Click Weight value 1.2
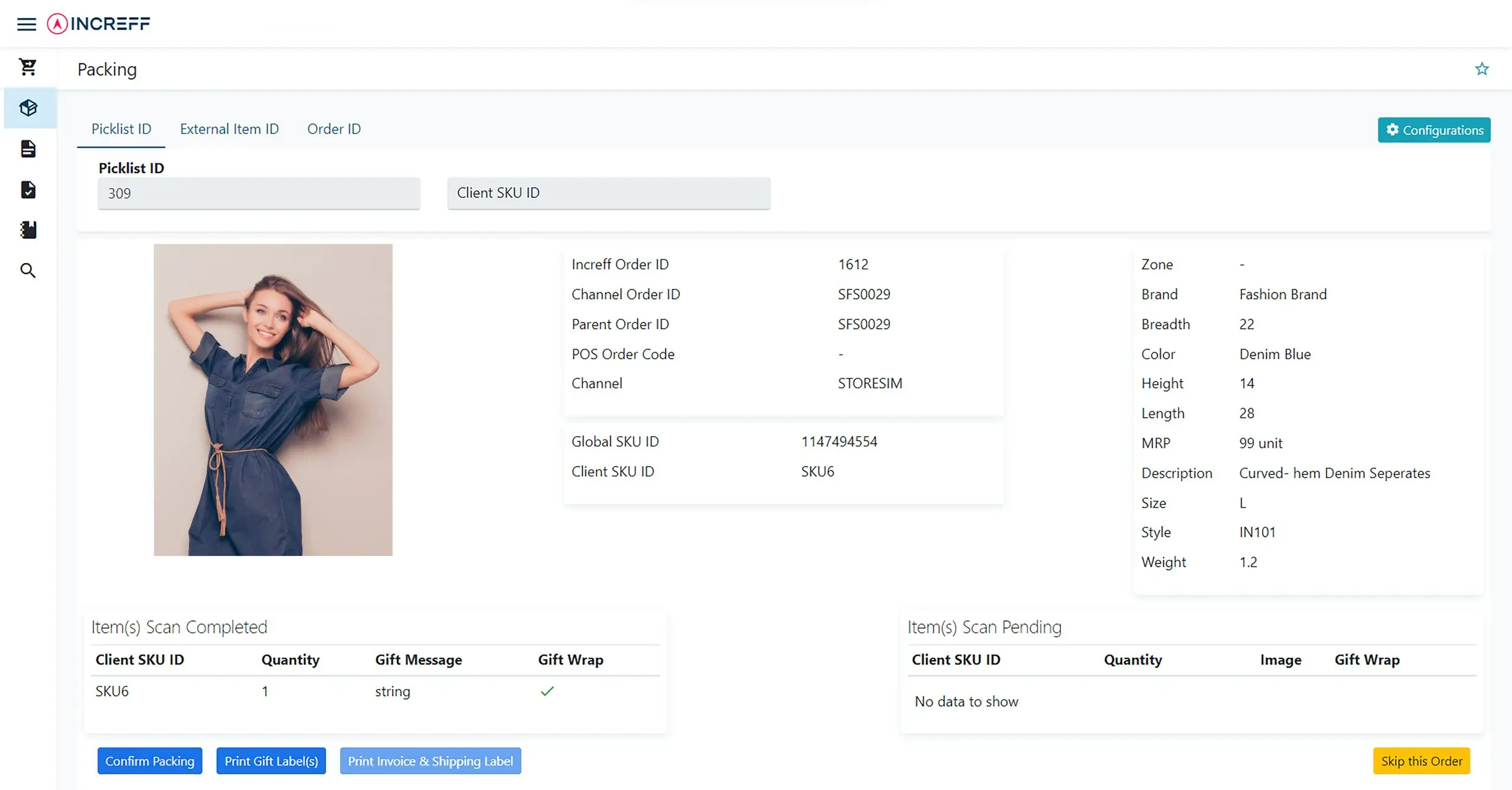The width and height of the screenshot is (1512, 790). [1248, 562]
